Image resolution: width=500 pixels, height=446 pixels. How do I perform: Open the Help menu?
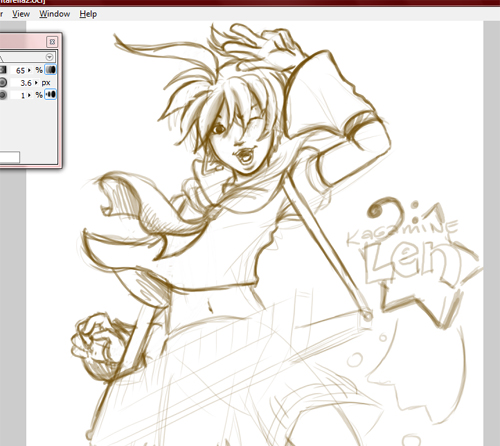[x=88, y=14]
